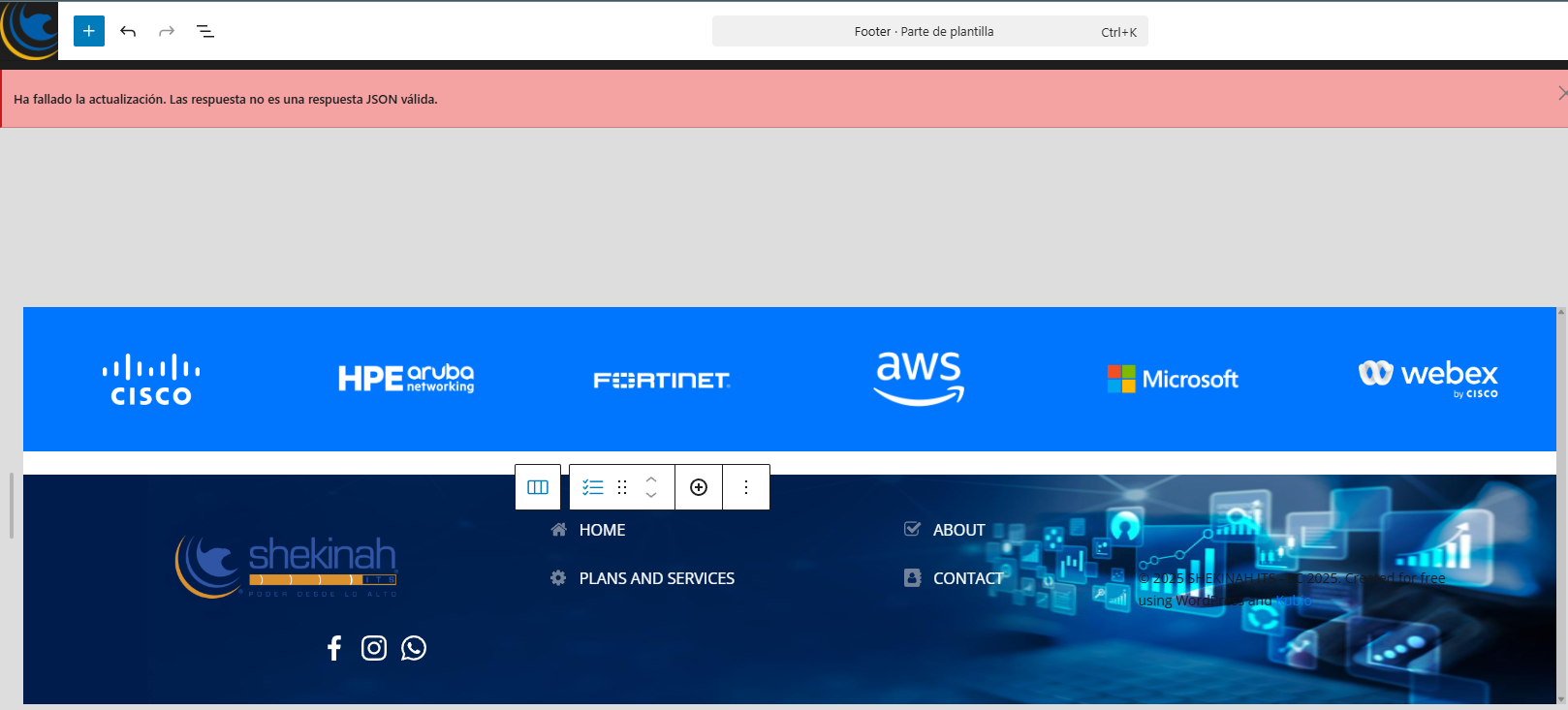
Task: Click the WhatsApp social icon
Action: (x=414, y=648)
